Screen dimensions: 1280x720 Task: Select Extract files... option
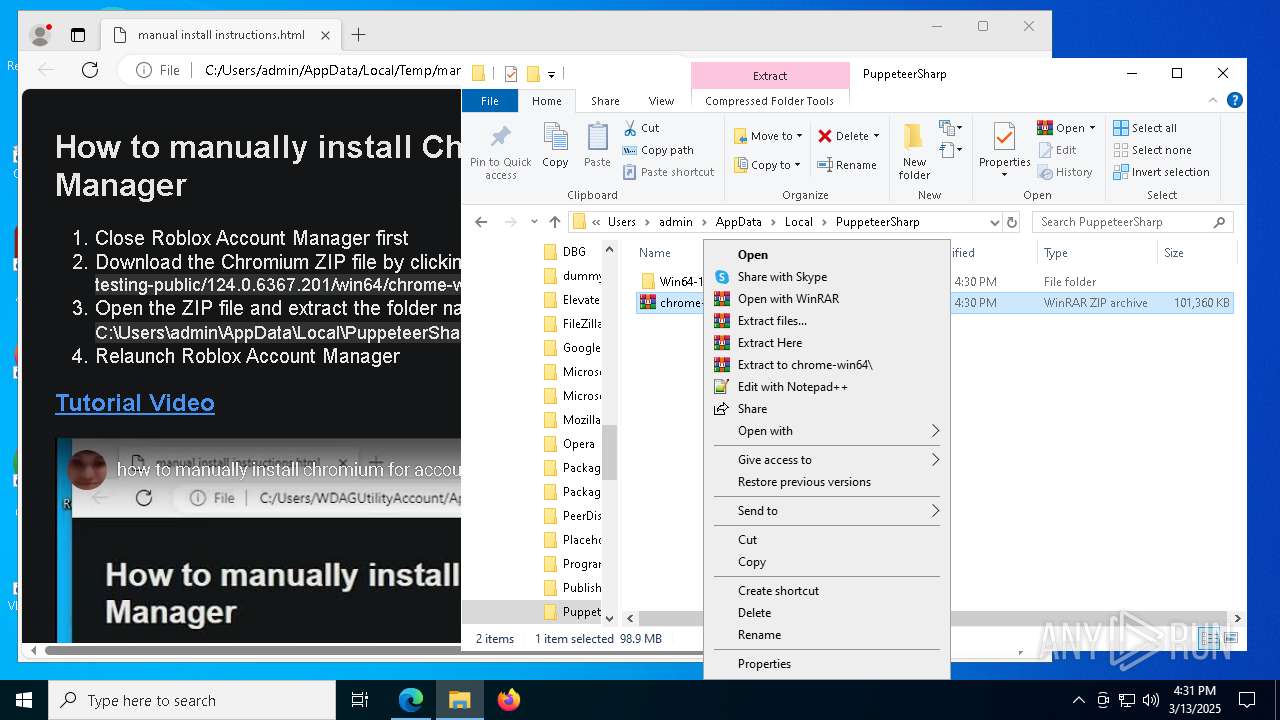pos(827,321)
